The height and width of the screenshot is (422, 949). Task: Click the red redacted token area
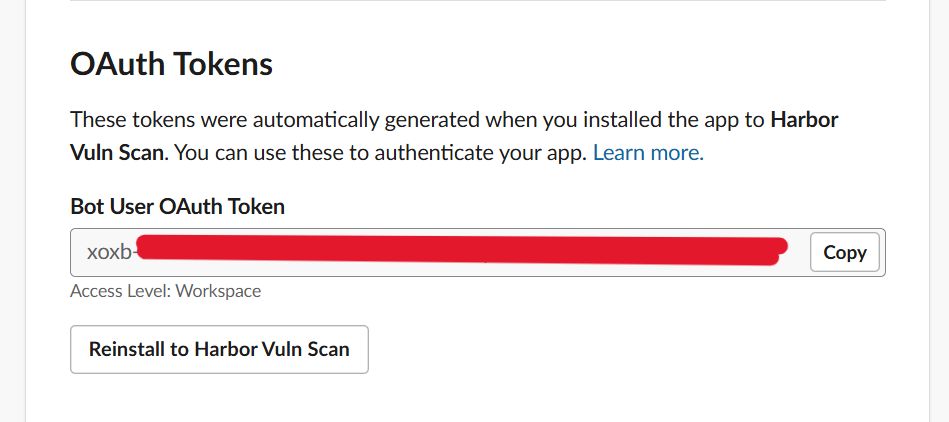(460, 250)
